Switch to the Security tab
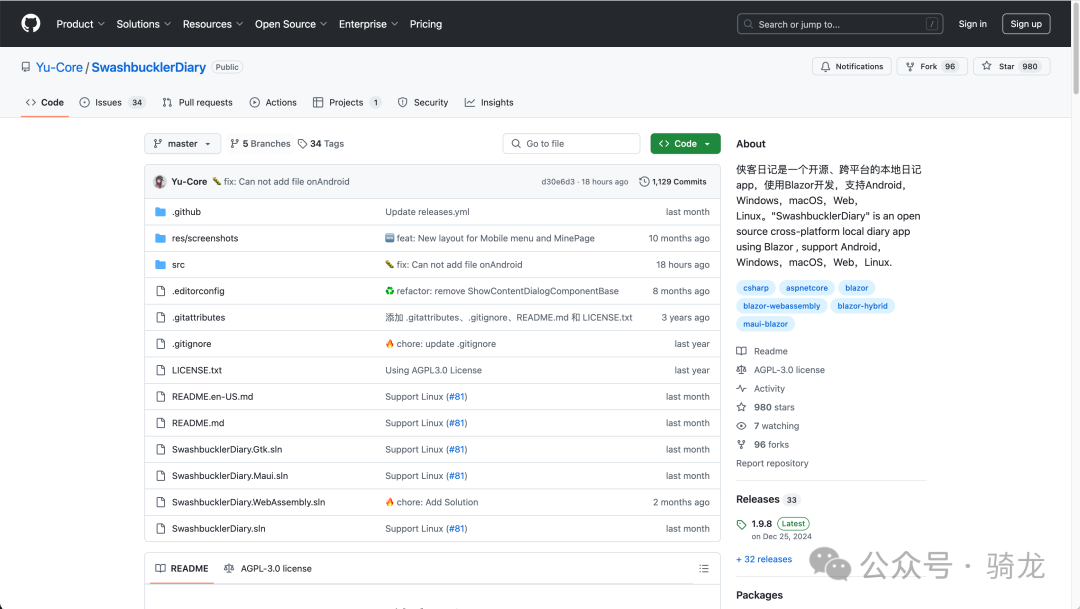Viewport: 1080px width, 609px height. (423, 103)
